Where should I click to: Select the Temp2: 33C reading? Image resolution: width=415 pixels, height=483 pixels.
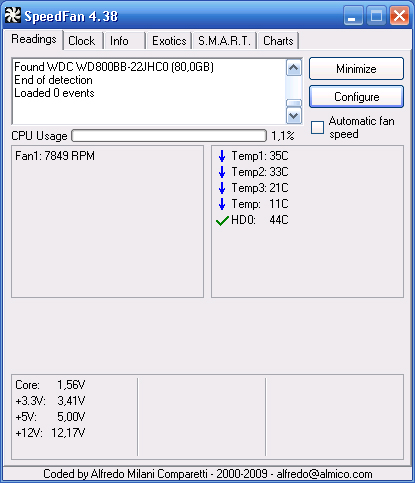(x=260, y=172)
